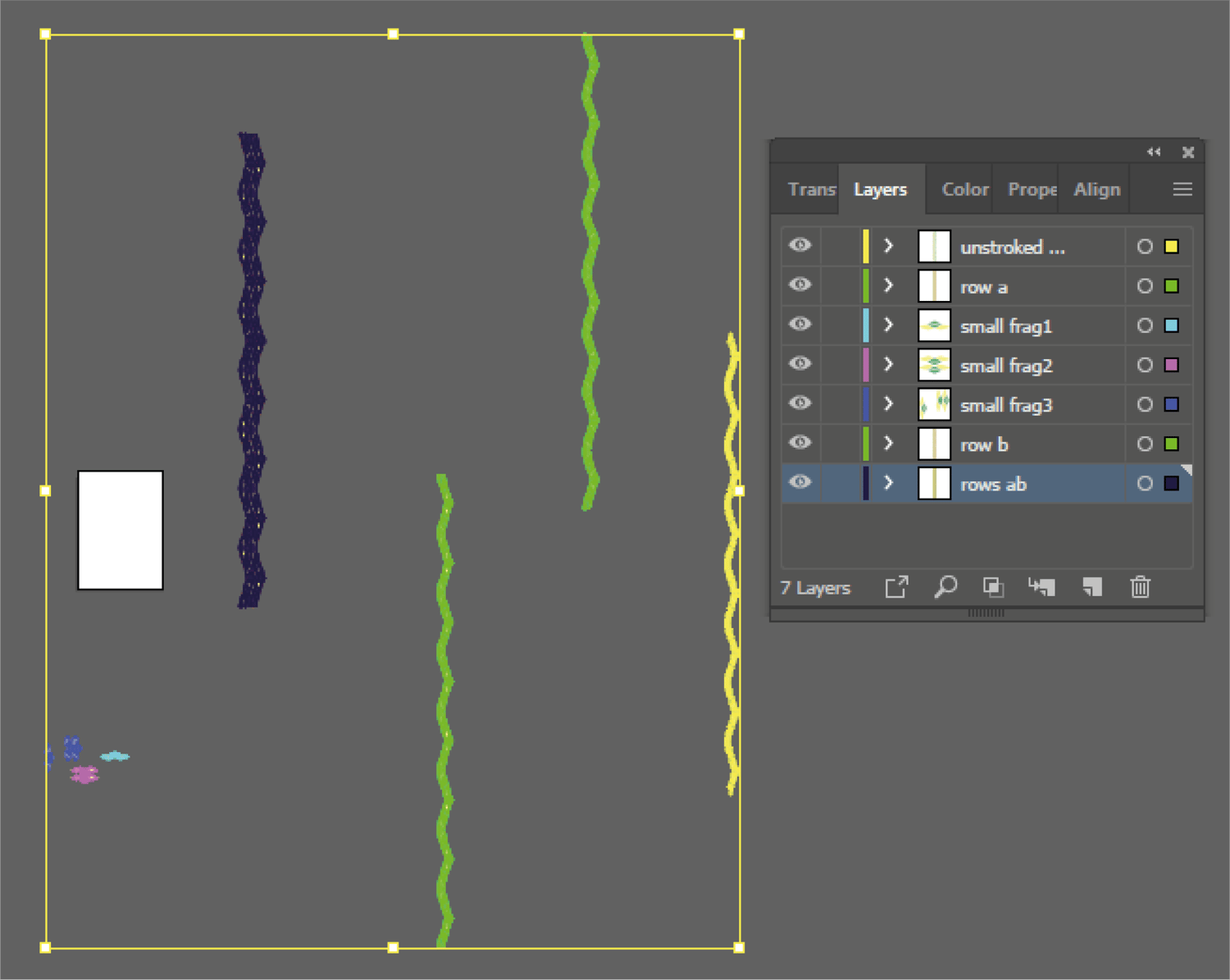
Task: Create a new sublayer
Action: pos(1042,587)
